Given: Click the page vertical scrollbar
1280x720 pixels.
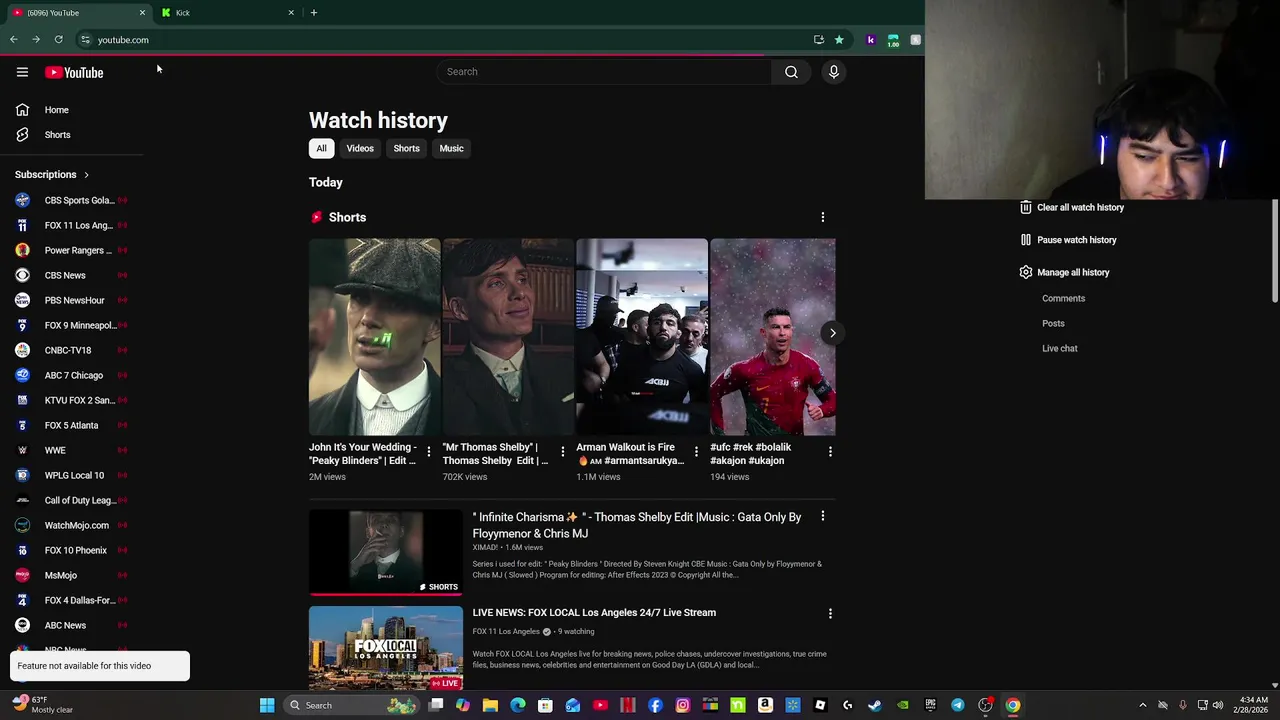Looking at the screenshot, I should tap(1275, 250).
